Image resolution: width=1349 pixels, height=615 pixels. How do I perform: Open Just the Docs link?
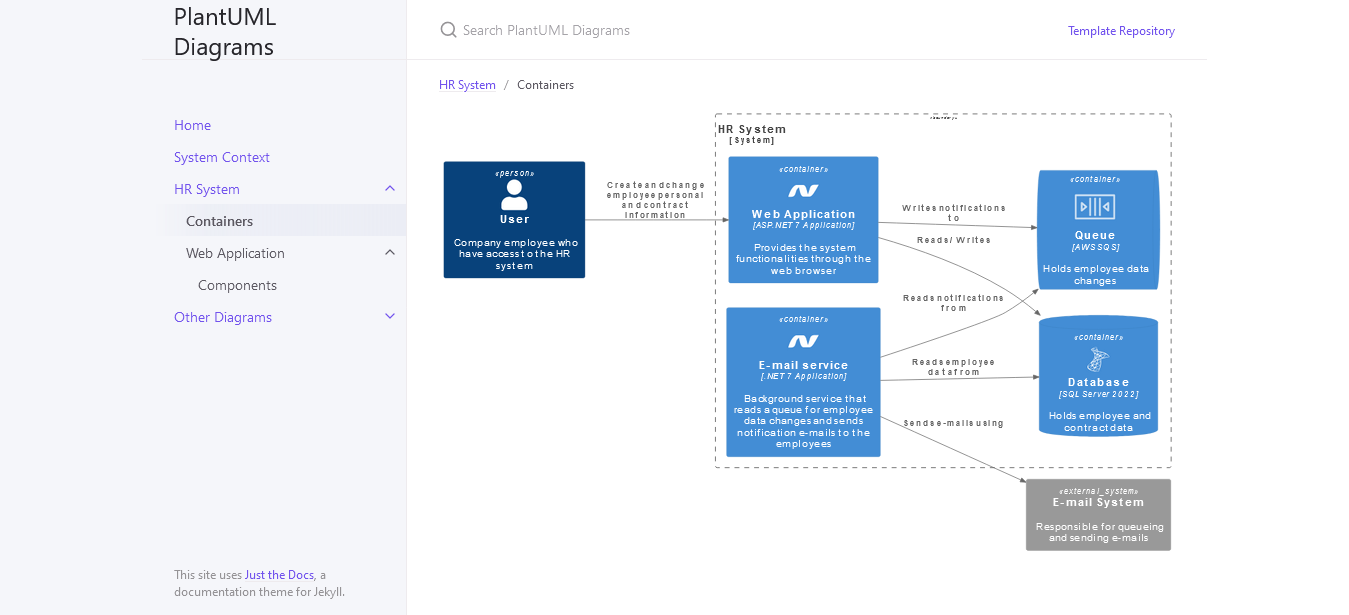[x=280, y=575]
